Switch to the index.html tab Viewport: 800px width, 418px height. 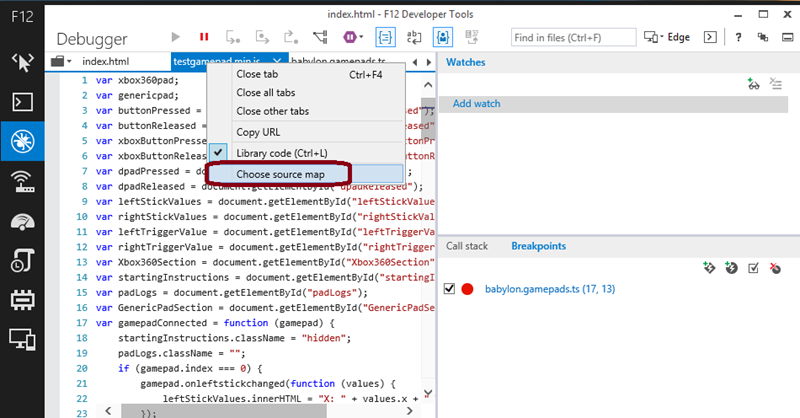(106, 61)
